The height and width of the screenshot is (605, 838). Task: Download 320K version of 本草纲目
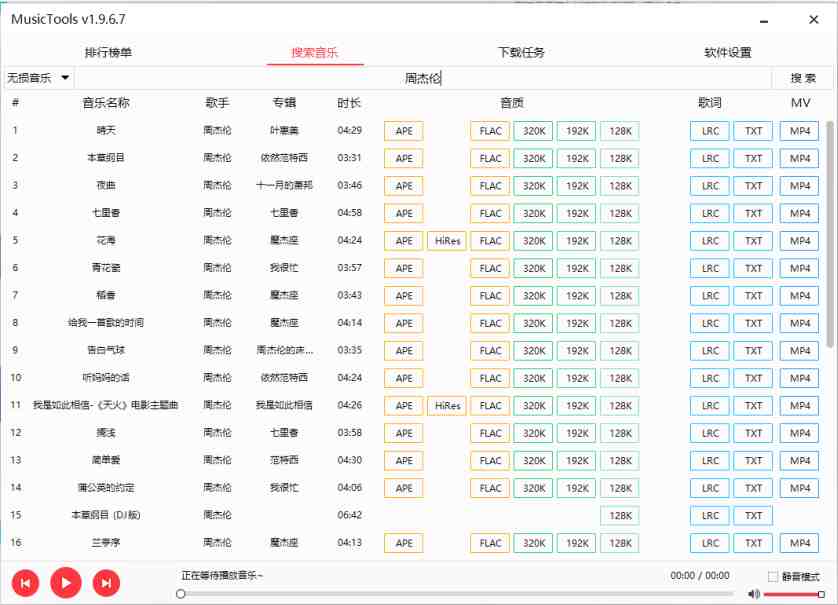(533, 158)
